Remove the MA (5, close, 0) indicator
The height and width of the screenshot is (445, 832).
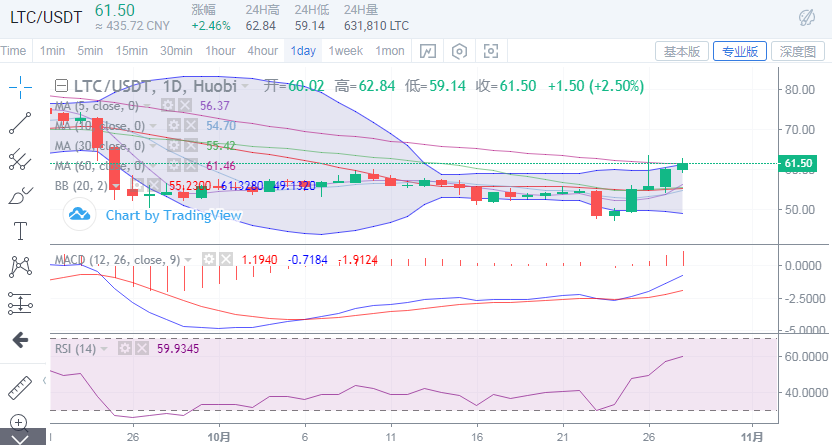tap(184, 106)
